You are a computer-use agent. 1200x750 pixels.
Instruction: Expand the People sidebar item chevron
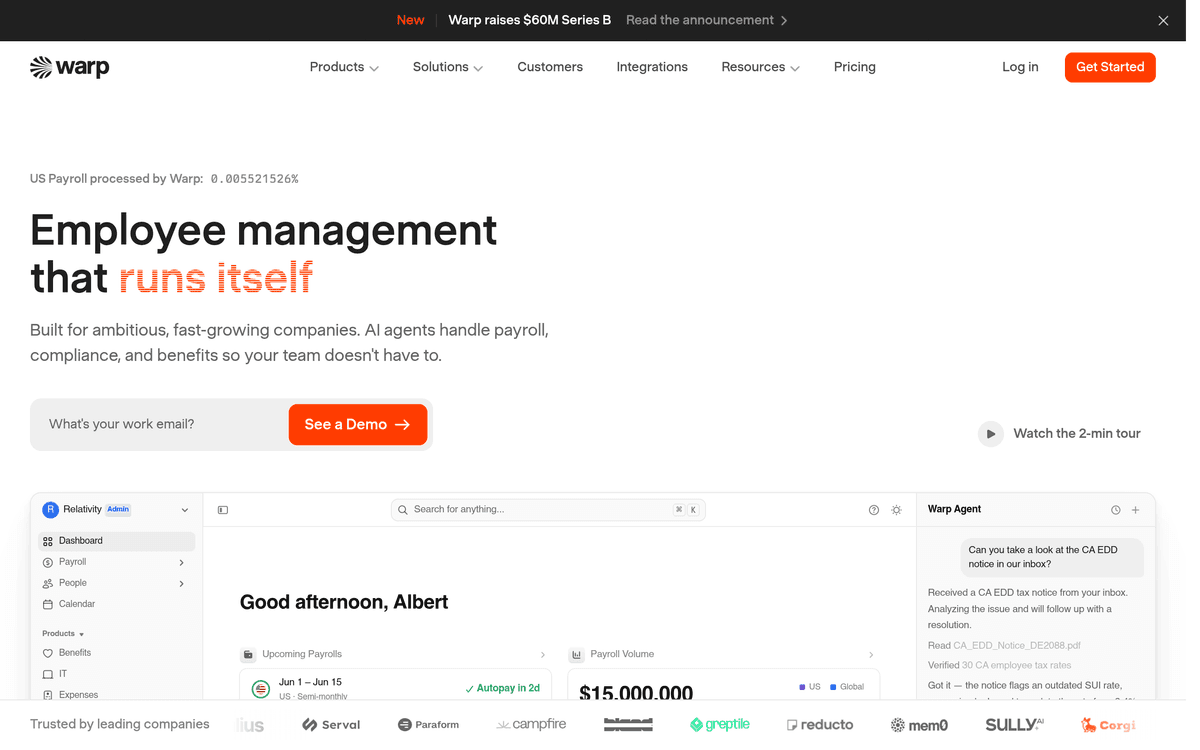[x=181, y=583]
